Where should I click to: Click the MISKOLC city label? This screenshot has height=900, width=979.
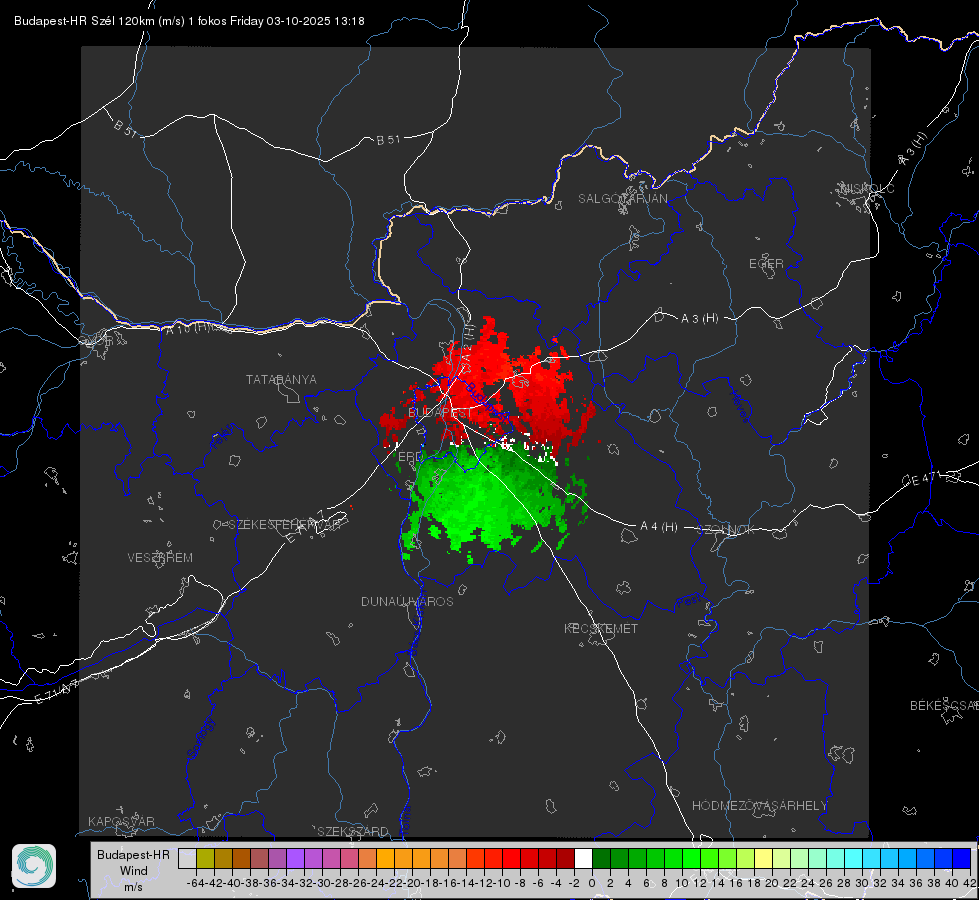coord(867,188)
